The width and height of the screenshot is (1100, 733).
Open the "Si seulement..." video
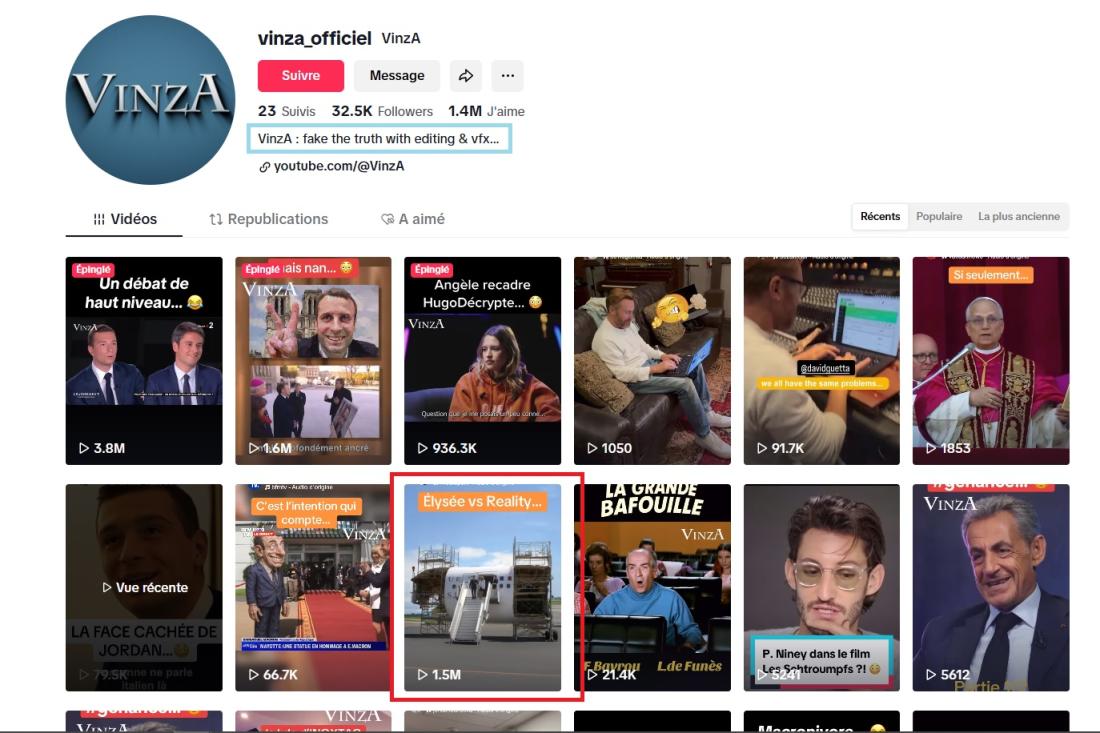pyautogui.click(x=991, y=361)
